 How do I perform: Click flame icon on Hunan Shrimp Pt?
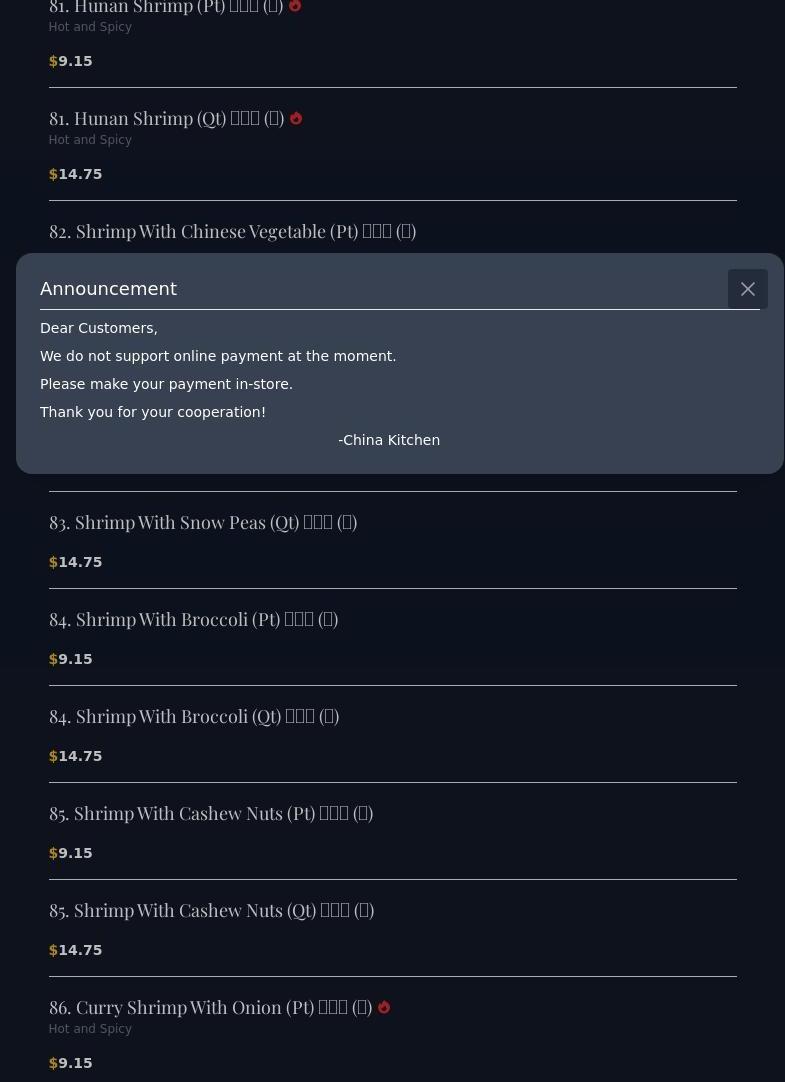click(x=295, y=6)
